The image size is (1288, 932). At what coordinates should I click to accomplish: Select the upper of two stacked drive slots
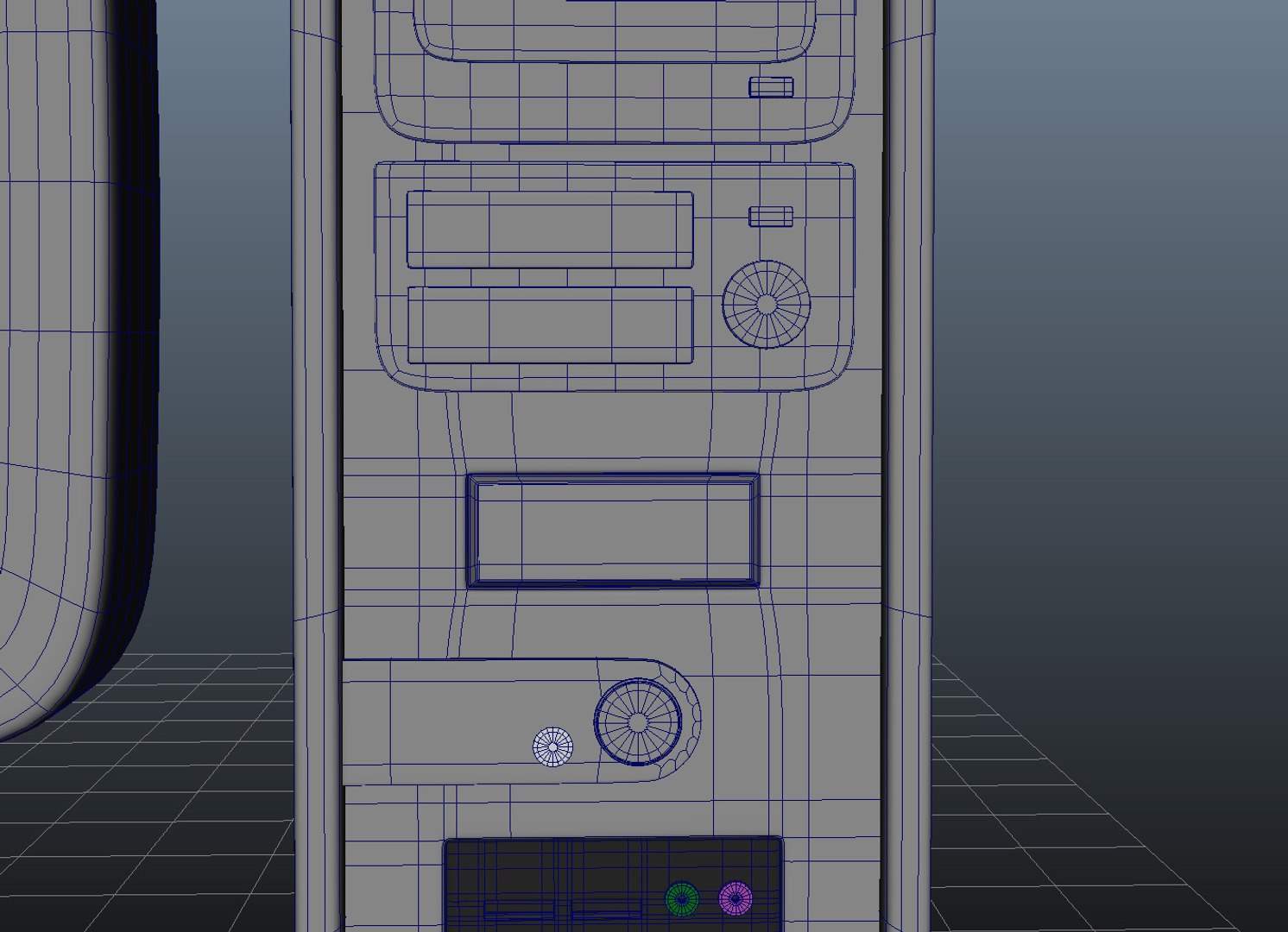[550, 230]
